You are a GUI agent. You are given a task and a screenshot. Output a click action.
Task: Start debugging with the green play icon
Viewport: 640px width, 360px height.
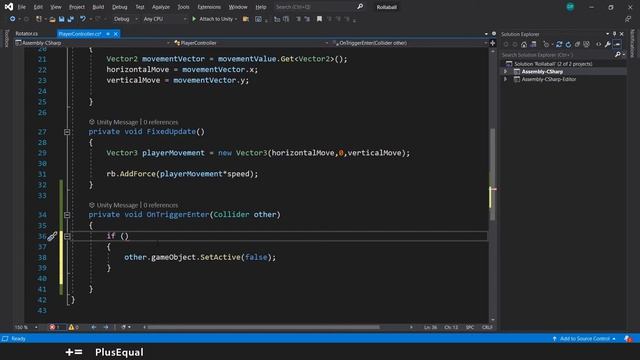[x=194, y=19]
